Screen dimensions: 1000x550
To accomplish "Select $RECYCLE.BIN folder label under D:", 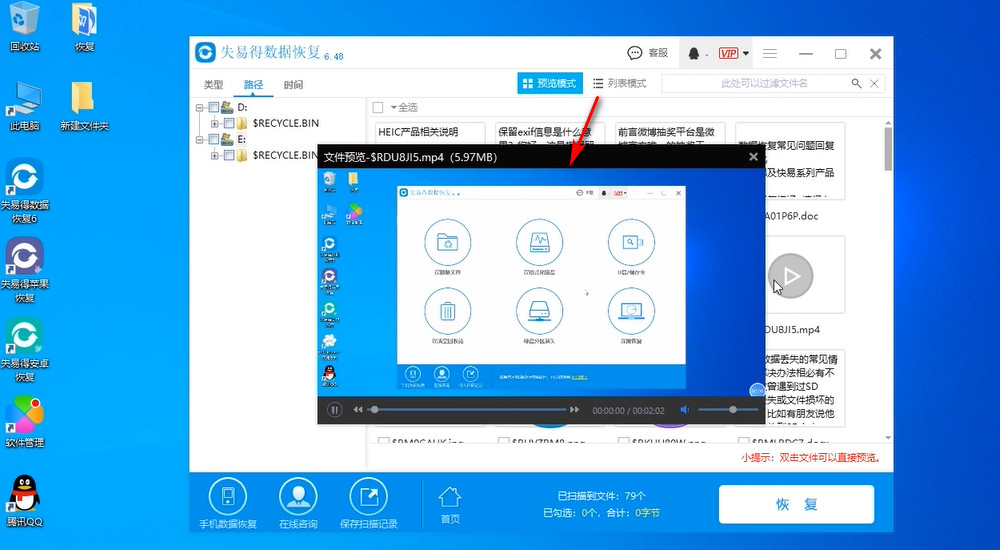I will click(x=286, y=123).
